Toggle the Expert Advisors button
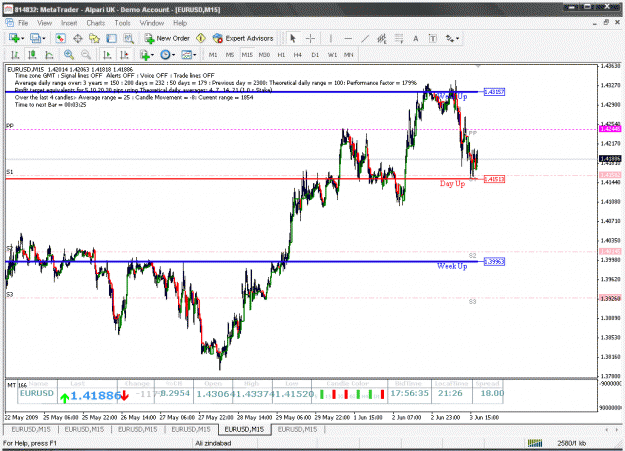625x451 pixels. [243, 38]
